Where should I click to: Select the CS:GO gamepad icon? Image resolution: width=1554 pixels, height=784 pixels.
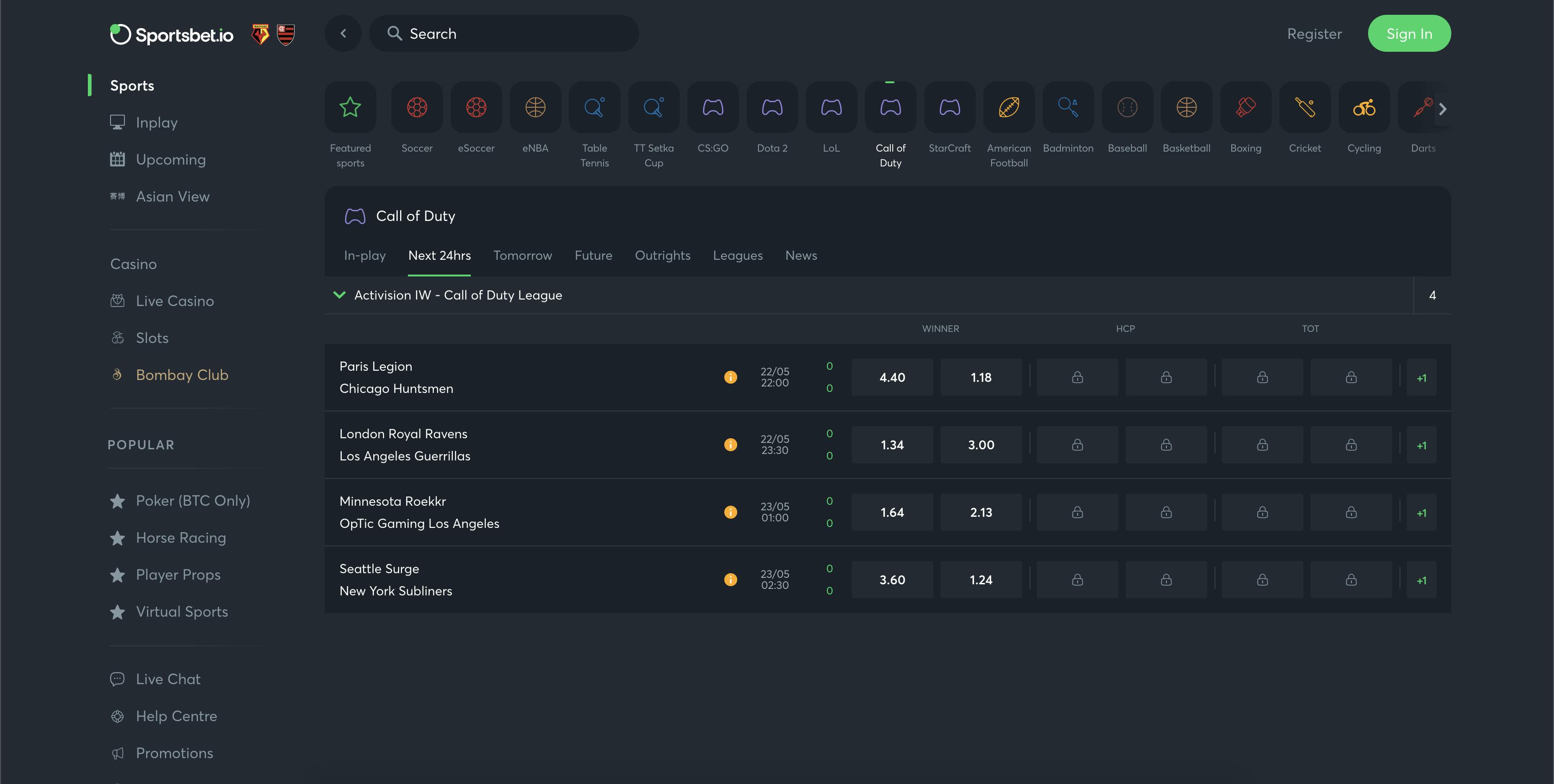(x=712, y=107)
